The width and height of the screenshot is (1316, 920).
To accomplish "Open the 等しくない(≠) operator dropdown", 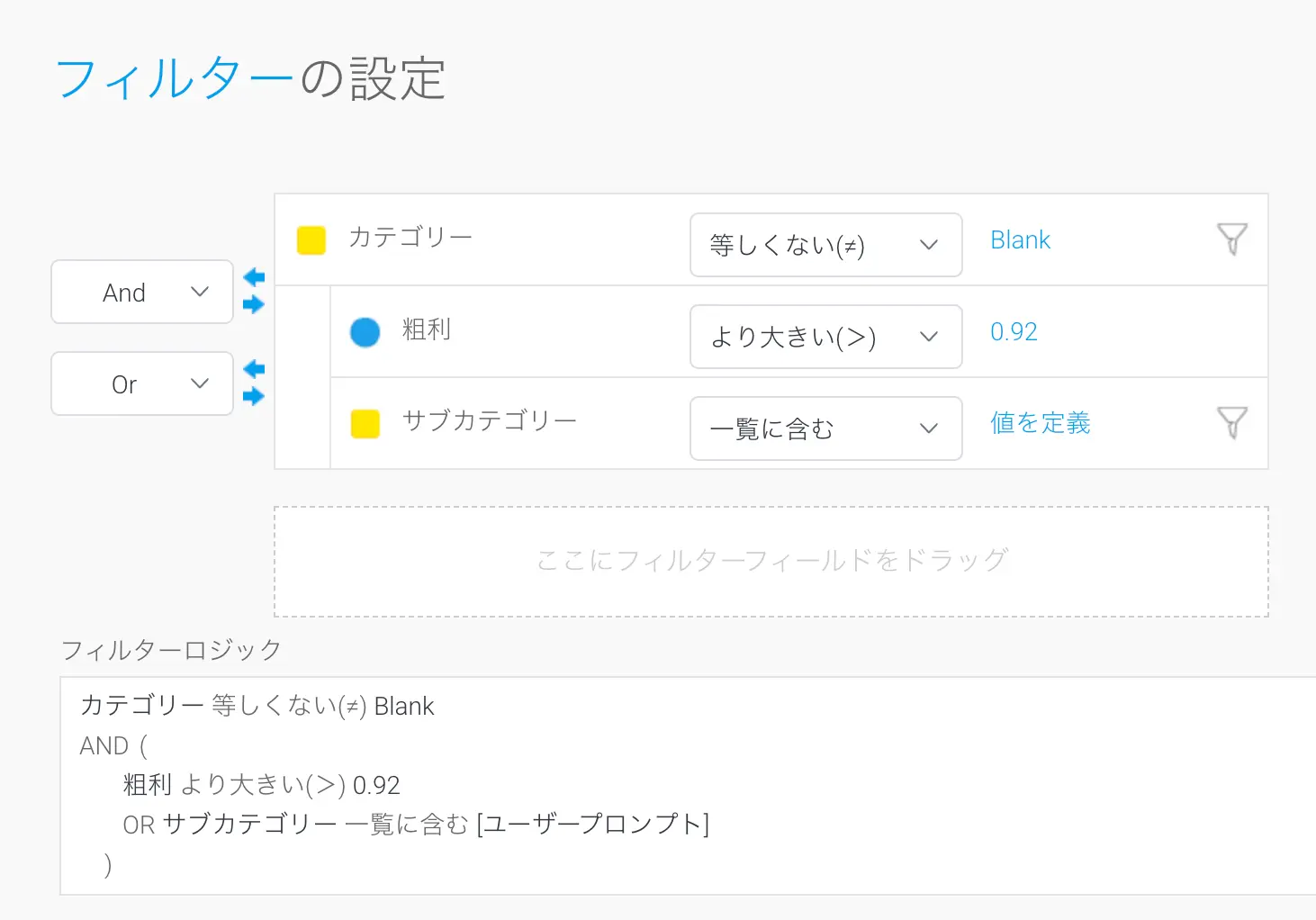I will (x=825, y=245).
